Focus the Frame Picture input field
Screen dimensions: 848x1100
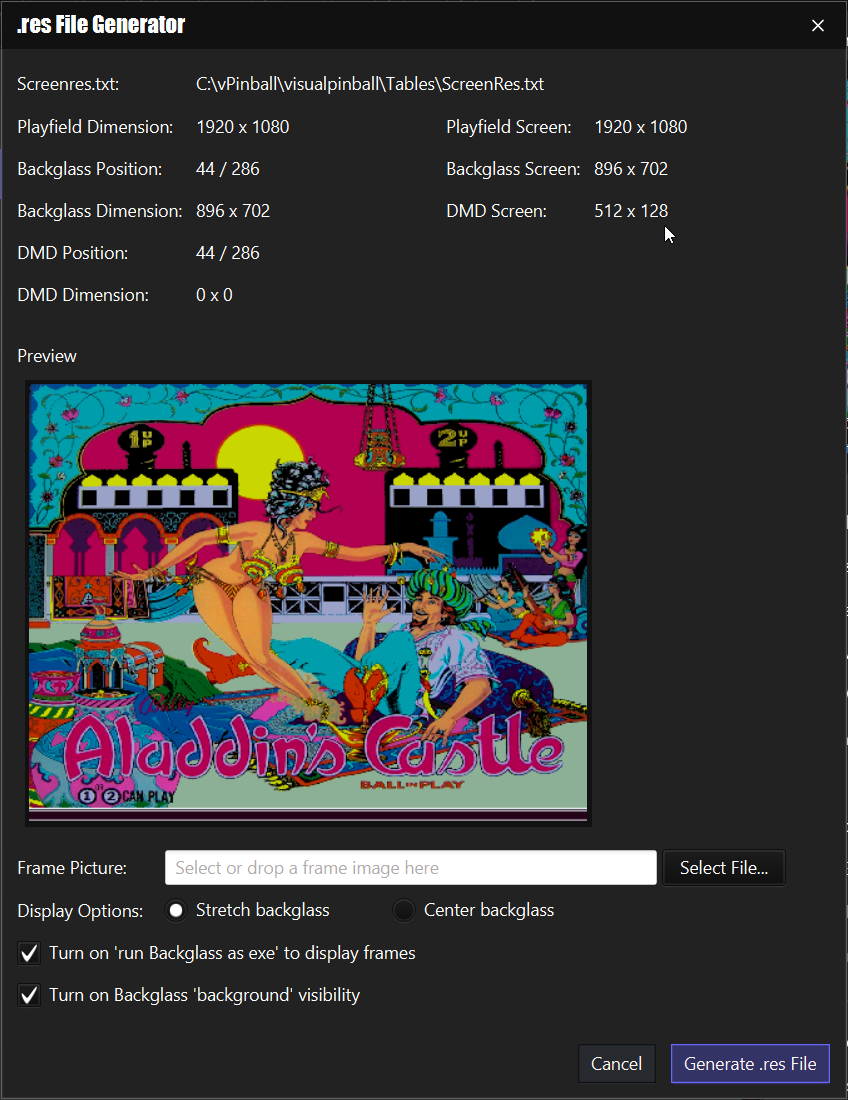410,868
